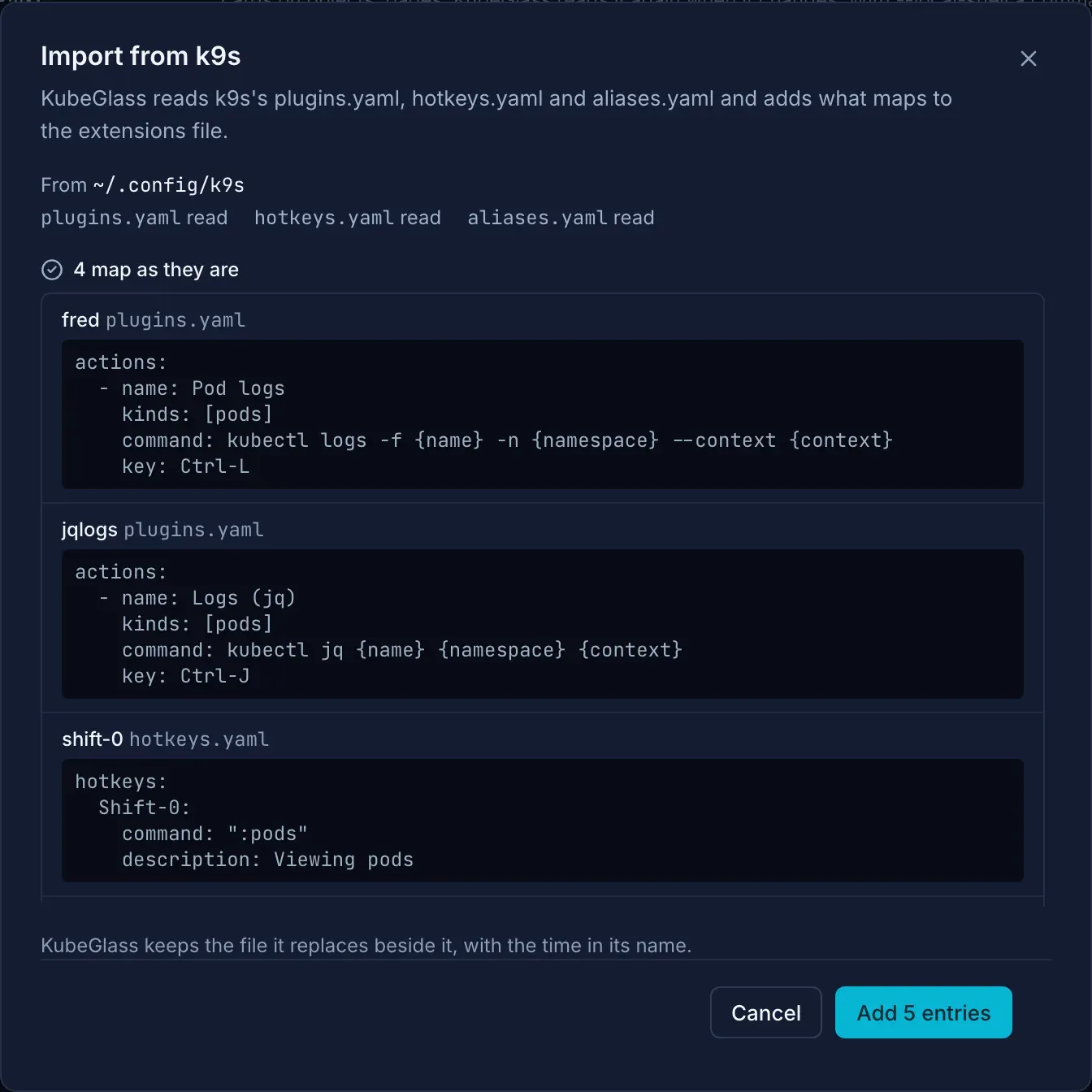Click the 'key: Ctrl-J' line
This screenshot has height=1092, width=1092.
tap(185, 676)
